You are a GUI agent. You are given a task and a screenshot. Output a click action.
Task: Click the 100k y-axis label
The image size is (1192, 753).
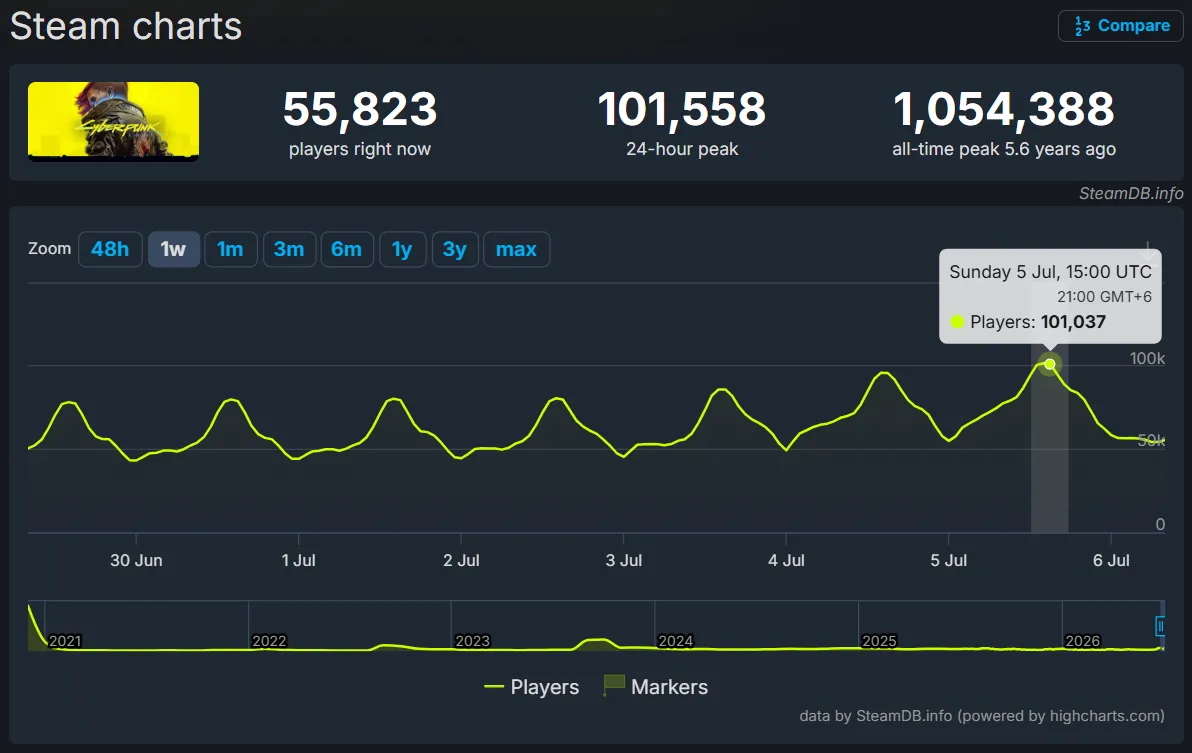point(1147,359)
